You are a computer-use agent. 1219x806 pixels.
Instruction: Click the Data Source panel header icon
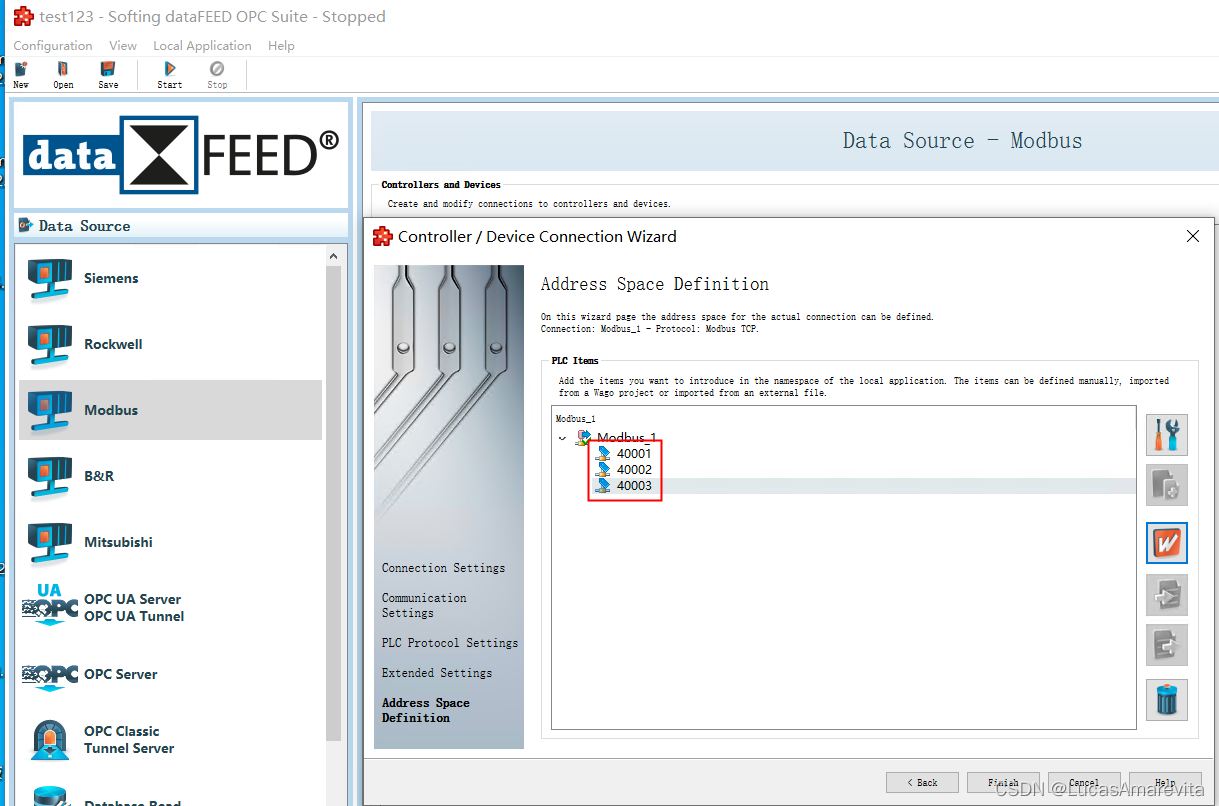point(26,225)
